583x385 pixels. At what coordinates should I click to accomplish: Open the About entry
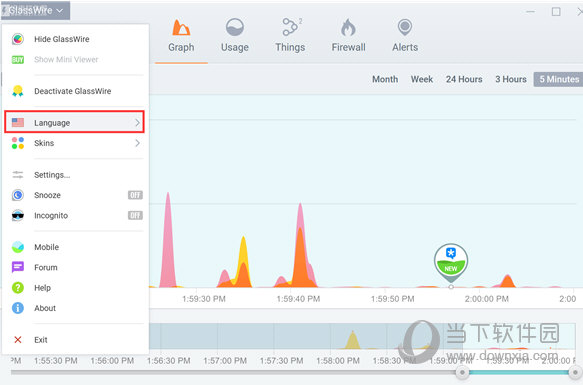tap(75, 308)
